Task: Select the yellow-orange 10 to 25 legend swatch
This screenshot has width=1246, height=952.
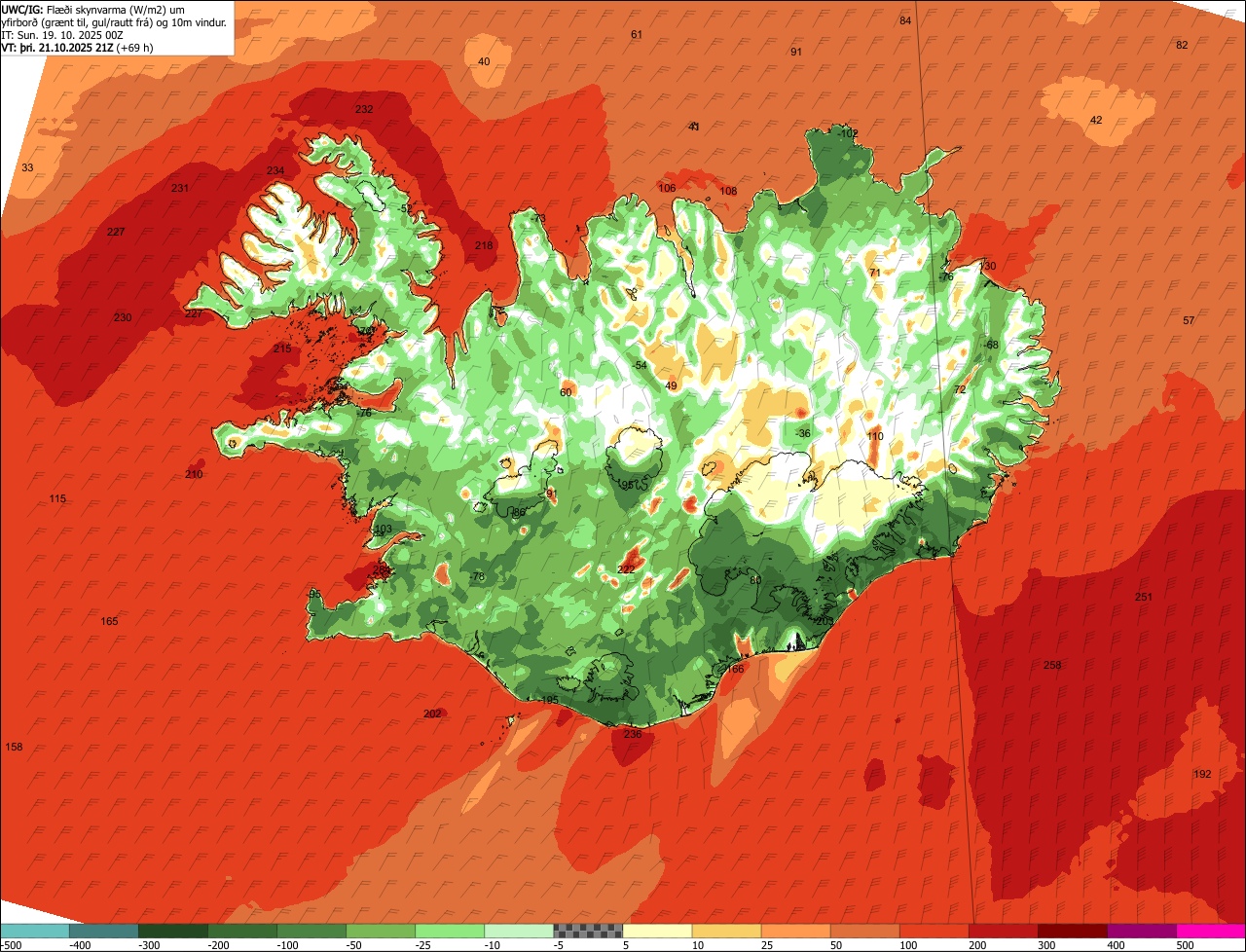Action: click(726, 931)
